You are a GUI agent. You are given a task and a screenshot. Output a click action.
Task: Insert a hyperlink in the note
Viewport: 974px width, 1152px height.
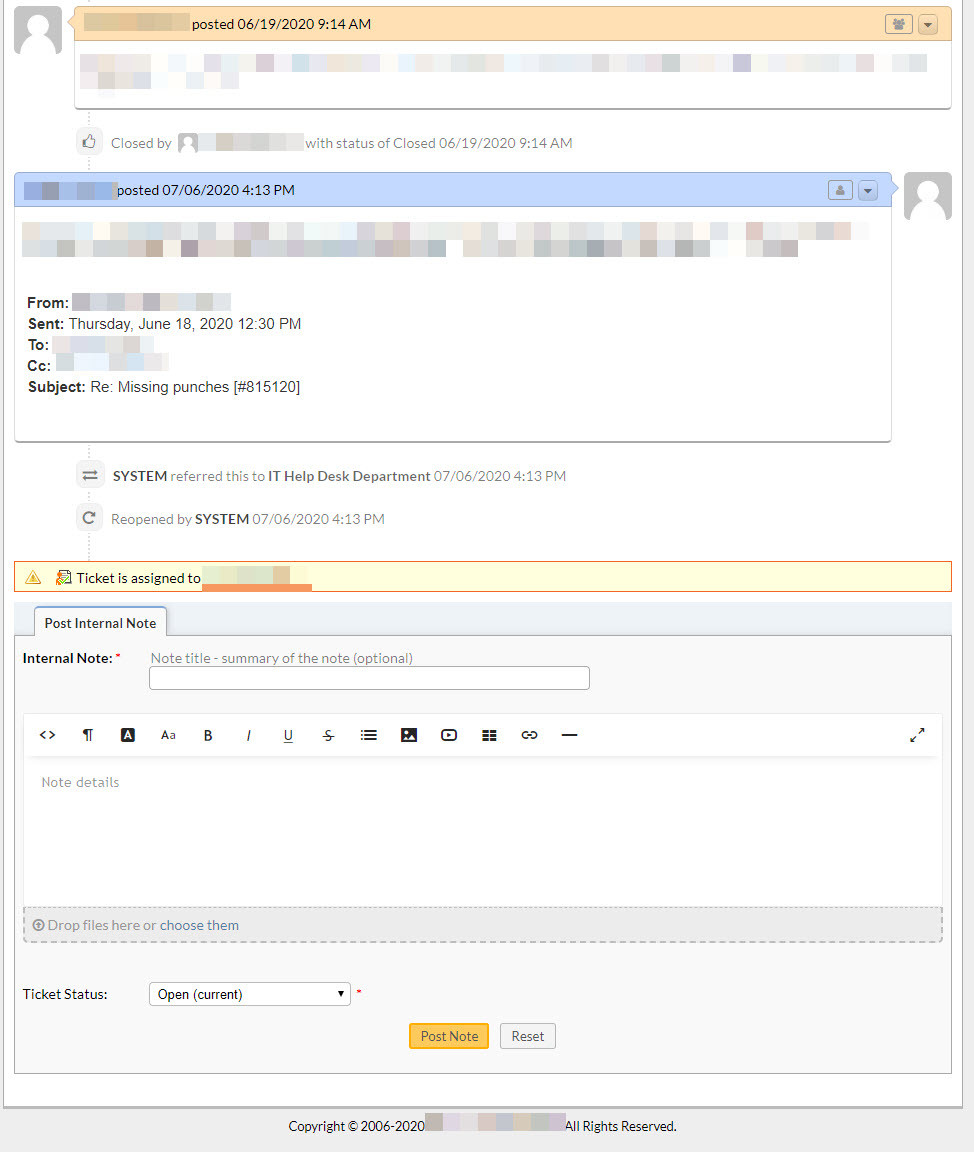529,735
